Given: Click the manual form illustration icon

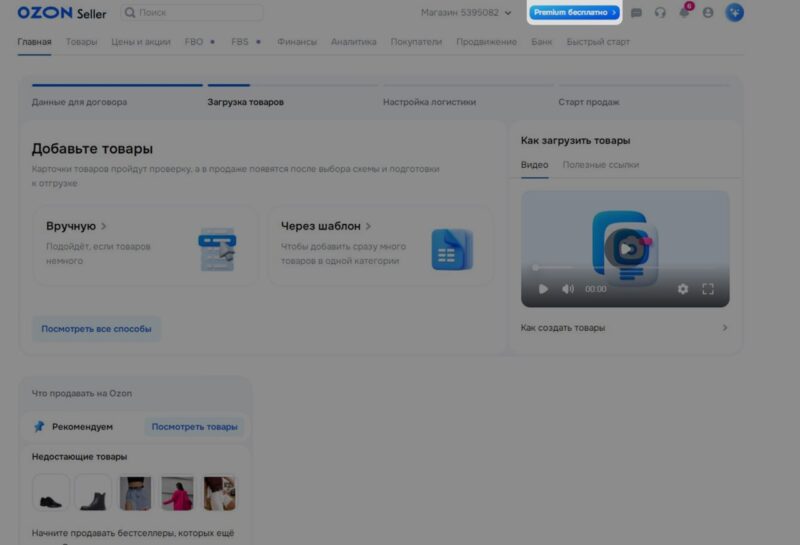Looking at the screenshot, I should coord(217,249).
